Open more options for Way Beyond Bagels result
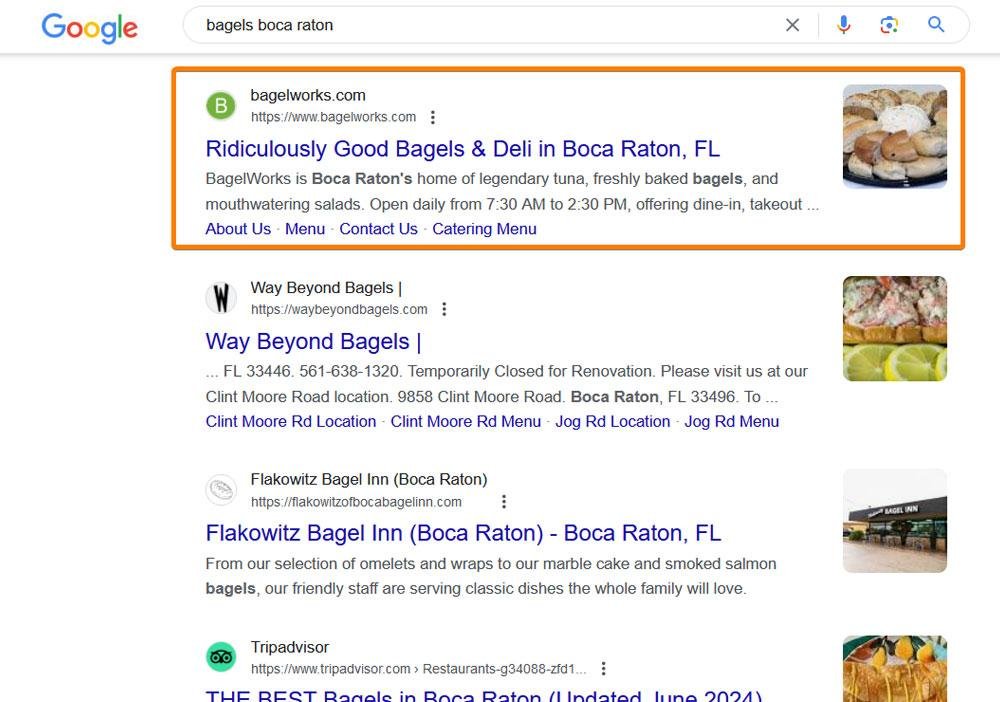The image size is (1000, 702). coord(444,309)
